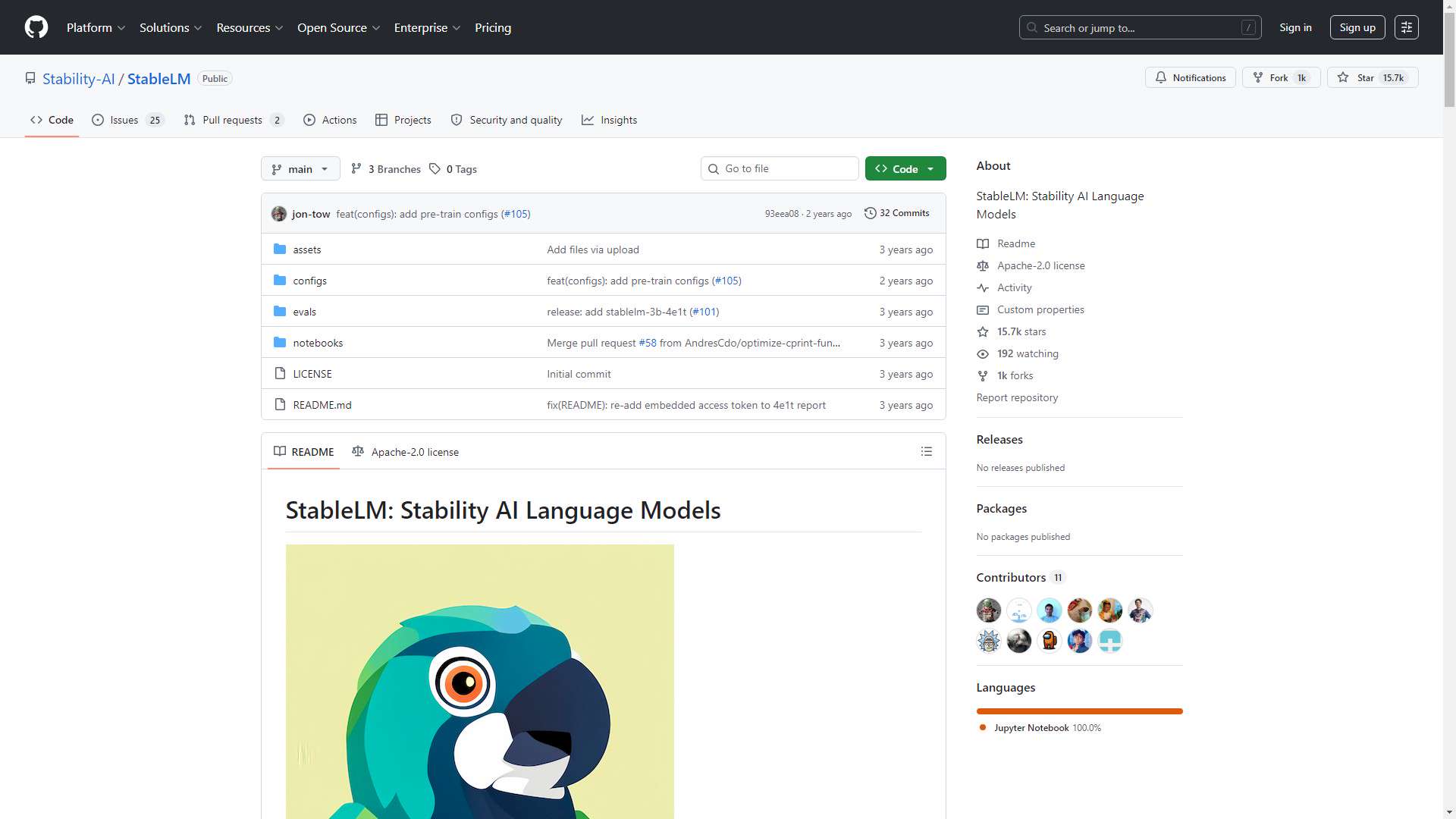Screen dimensions: 1456x819
Task: Open first contributor avatar in Contributors
Action: [989, 610]
